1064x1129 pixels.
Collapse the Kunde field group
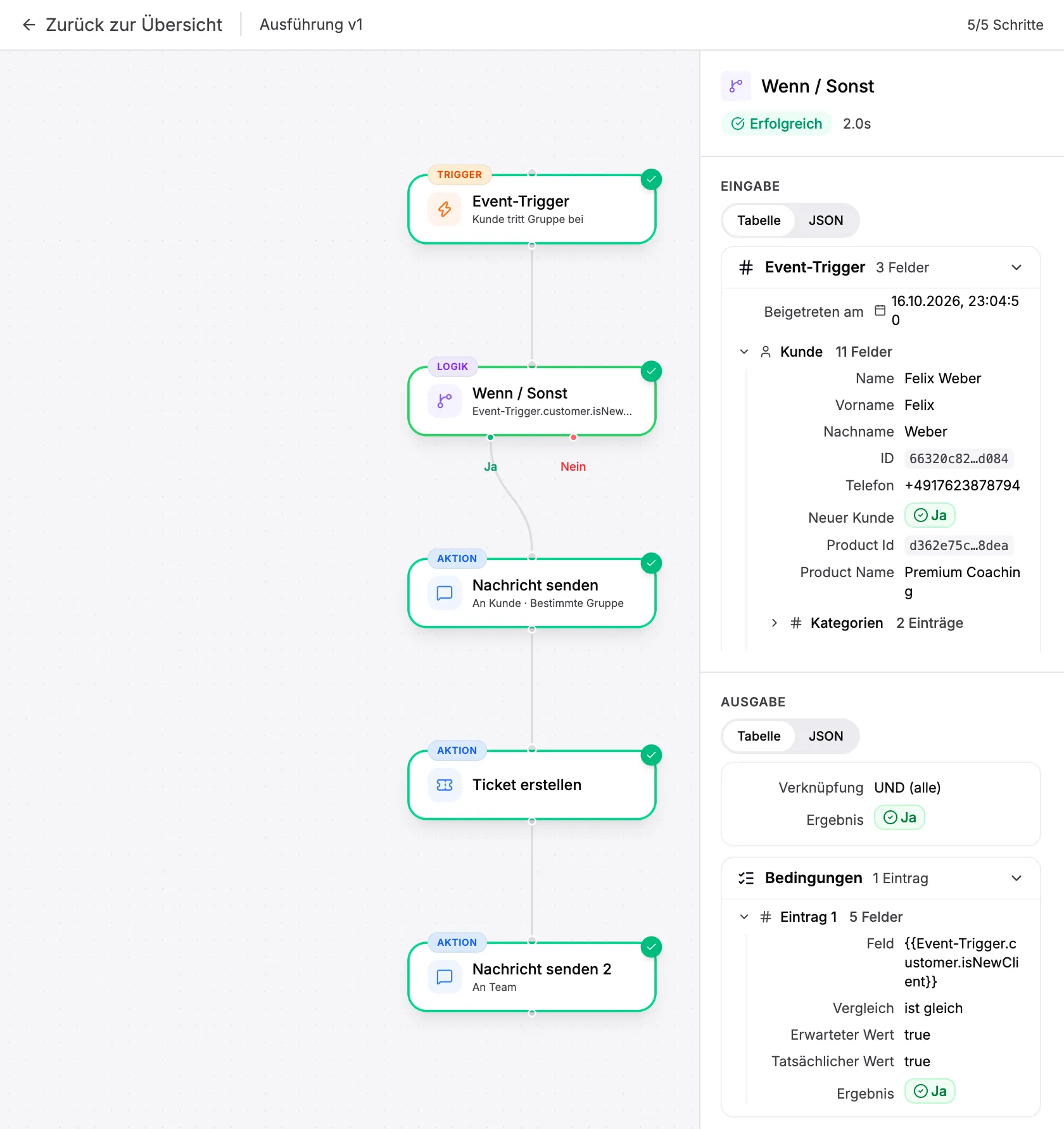point(744,352)
